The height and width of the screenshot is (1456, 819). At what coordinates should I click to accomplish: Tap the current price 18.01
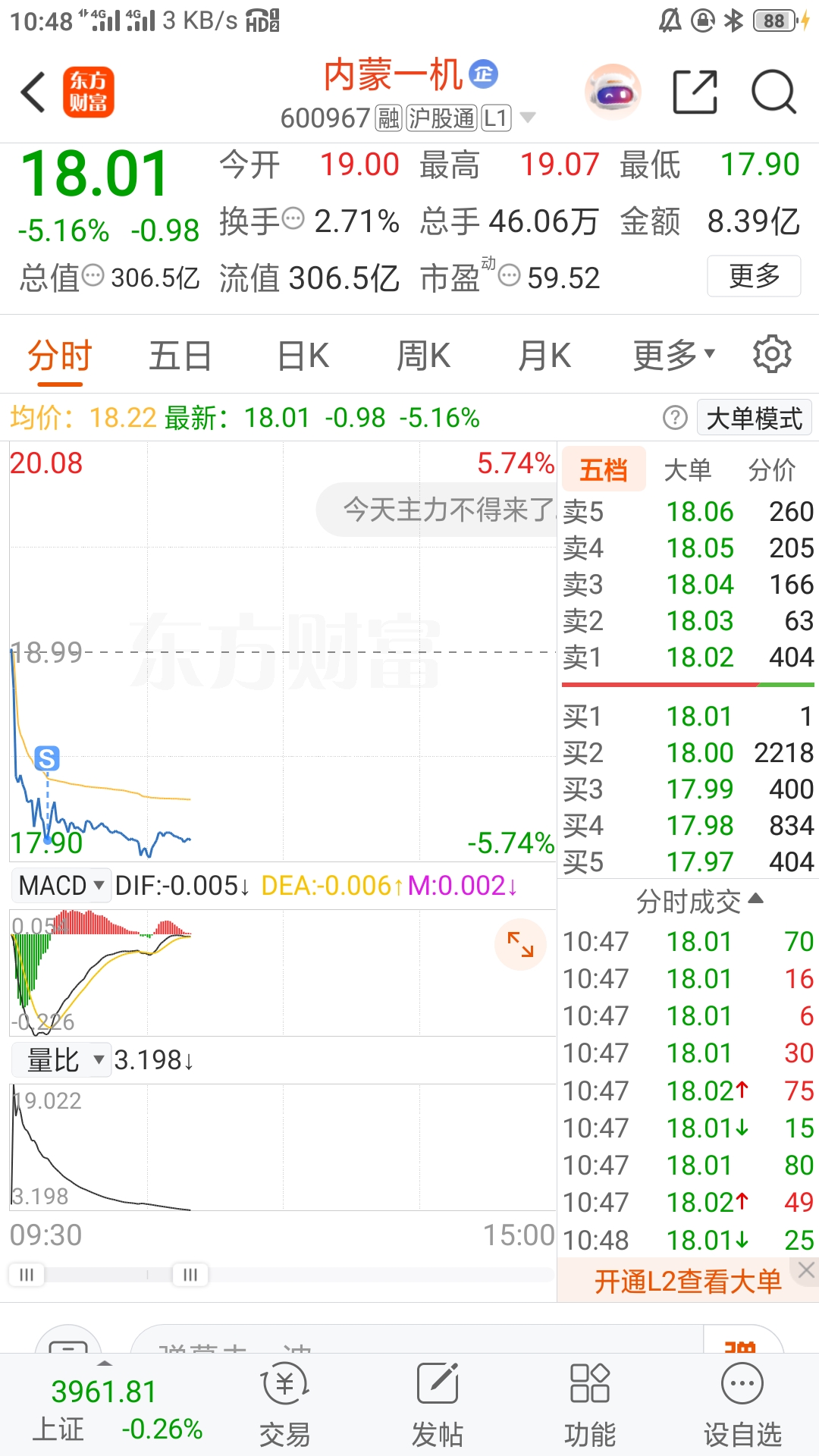[x=95, y=174]
